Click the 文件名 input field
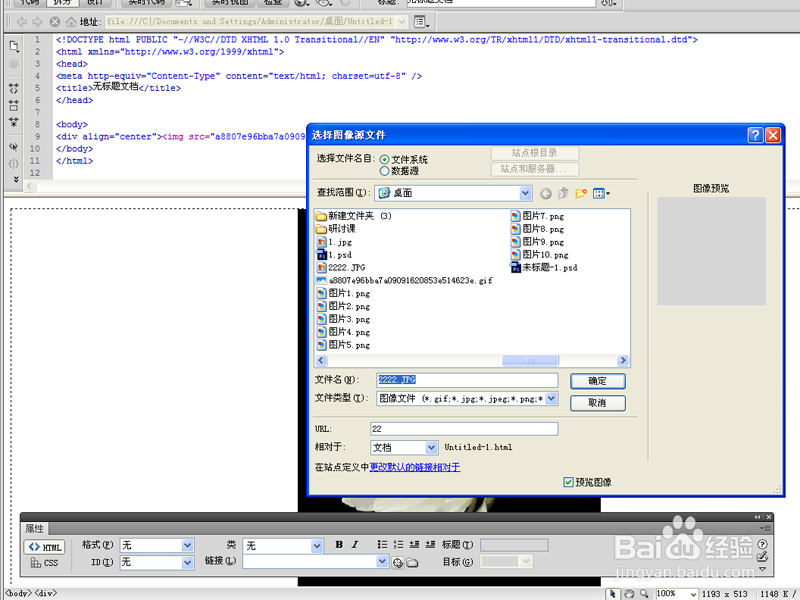The width and height of the screenshot is (800, 600). pos(467,380)
